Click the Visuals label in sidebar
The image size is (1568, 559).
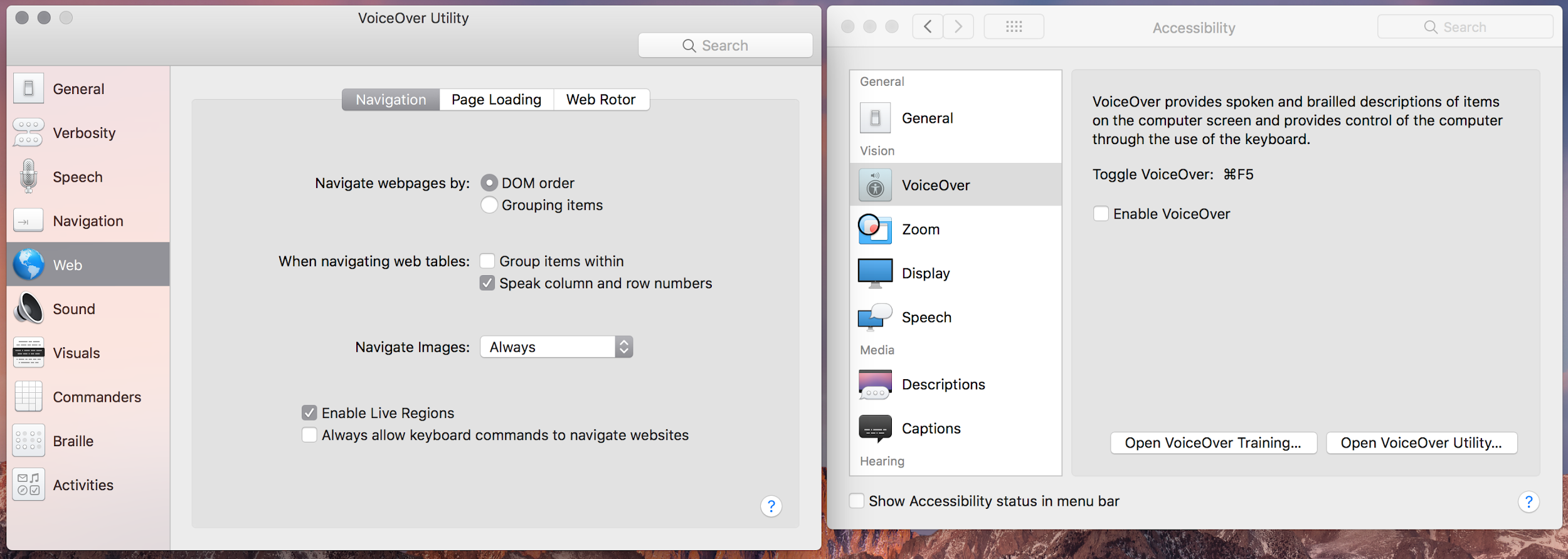pos(77,353)
